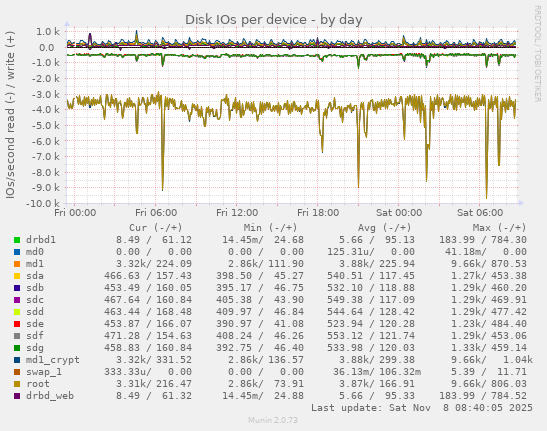547x431 pixels.
Task: Select the root legend label
Action: 38,384
